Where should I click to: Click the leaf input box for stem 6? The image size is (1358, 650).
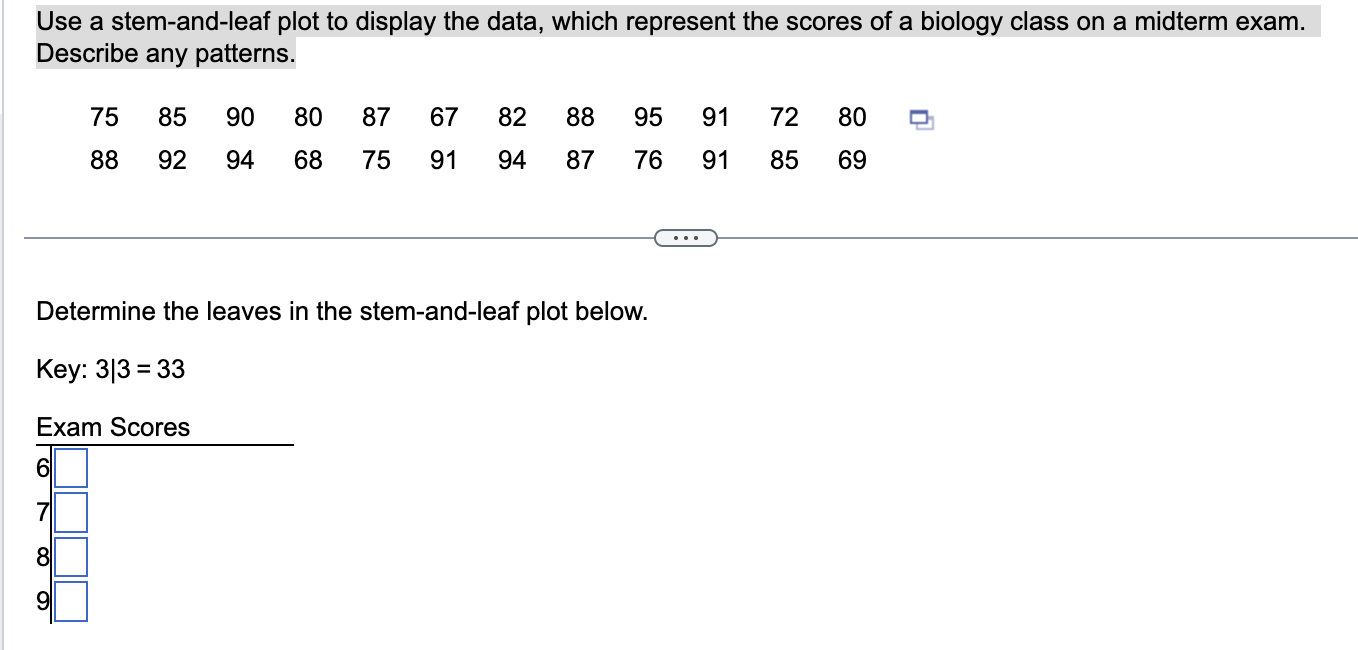(70, 467)
